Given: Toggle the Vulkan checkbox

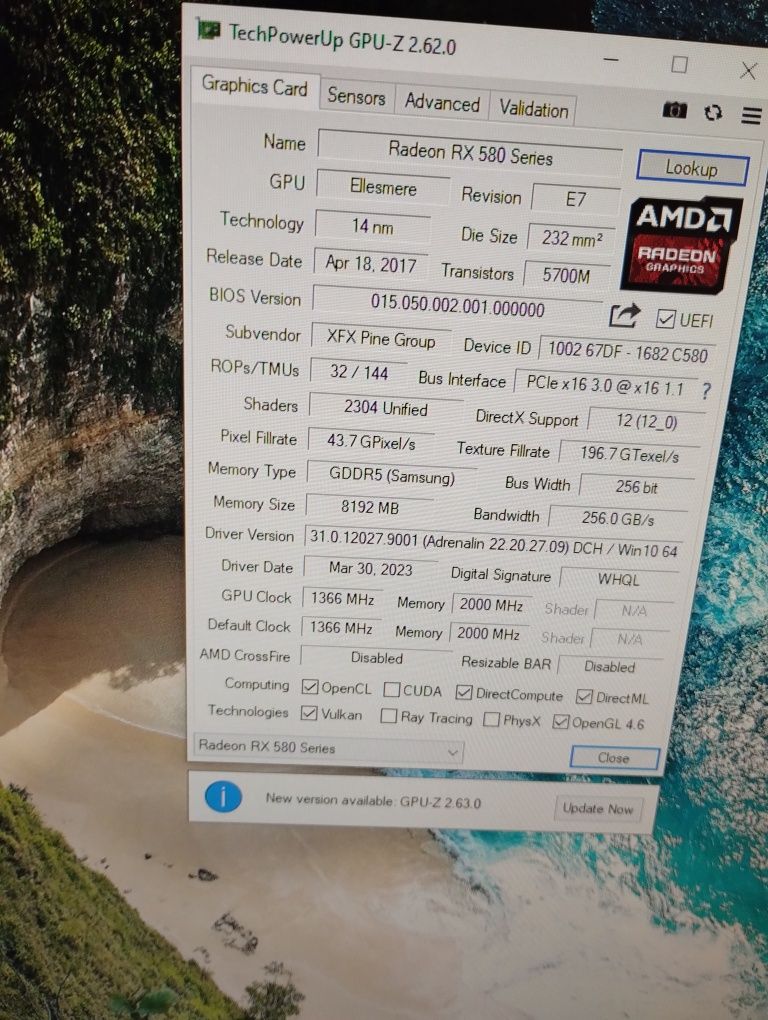Looking at the screenshot, I should tap(308, 713).
